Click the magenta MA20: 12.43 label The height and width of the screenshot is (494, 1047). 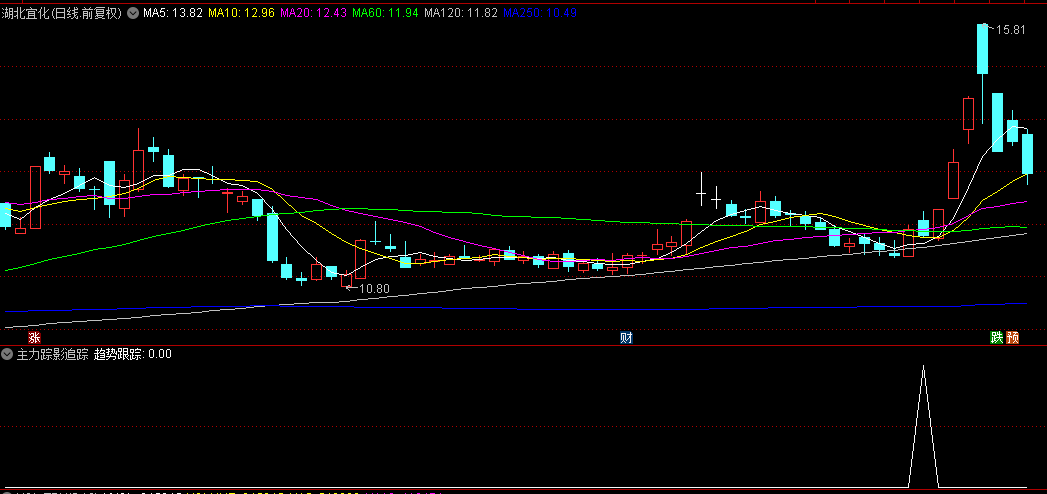coord(312,13)
